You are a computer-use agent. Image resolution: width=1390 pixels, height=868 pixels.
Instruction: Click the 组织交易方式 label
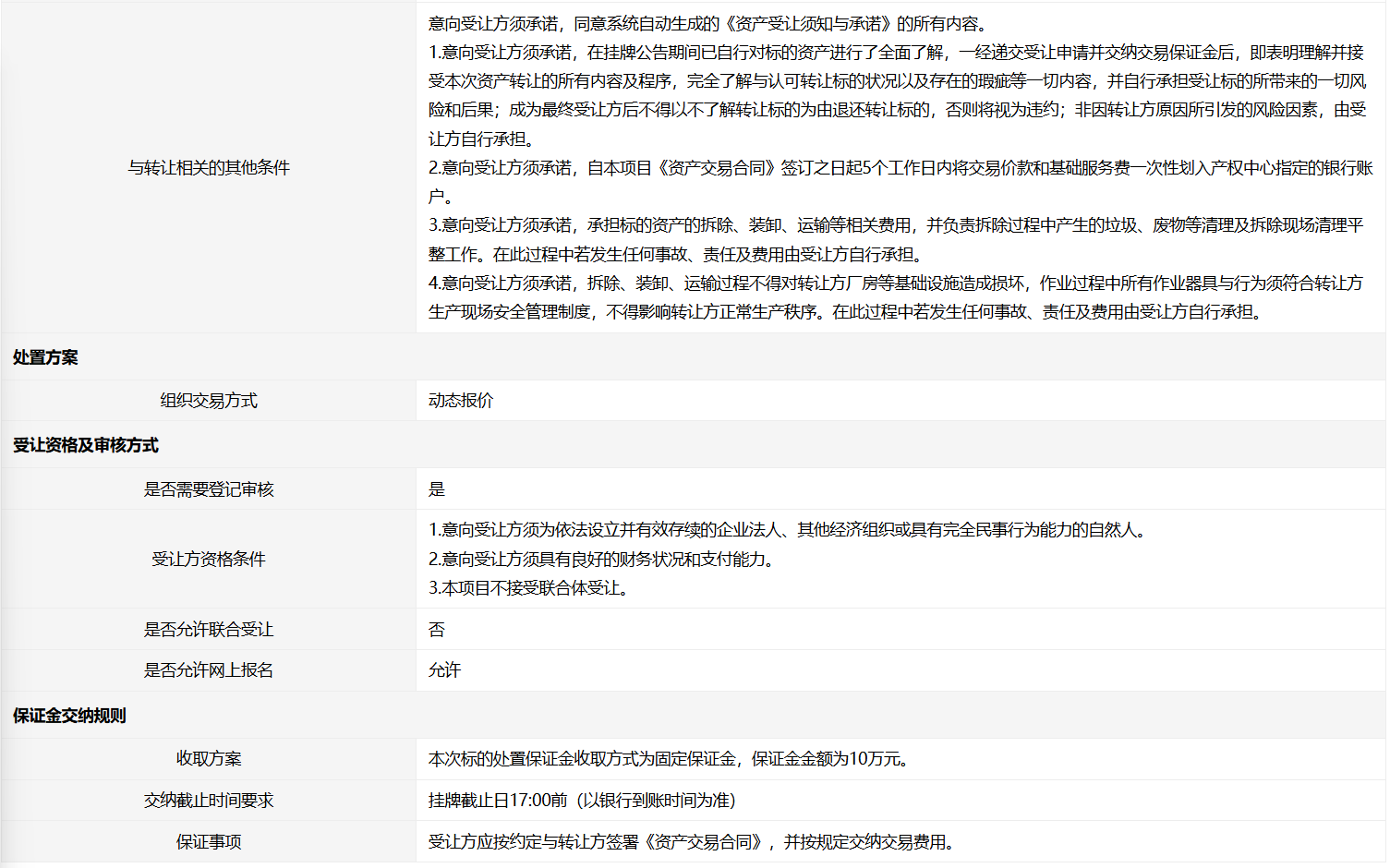[x=209, y=400]
